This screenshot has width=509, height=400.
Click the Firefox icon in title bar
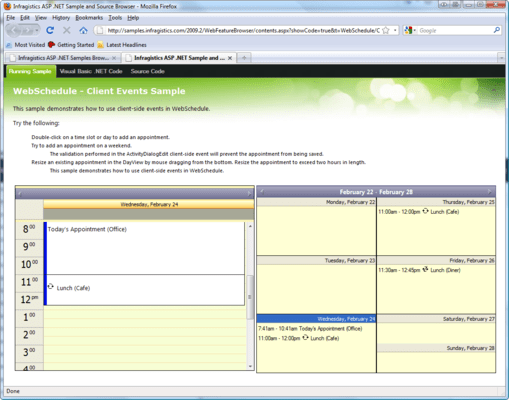click(7, 6)
